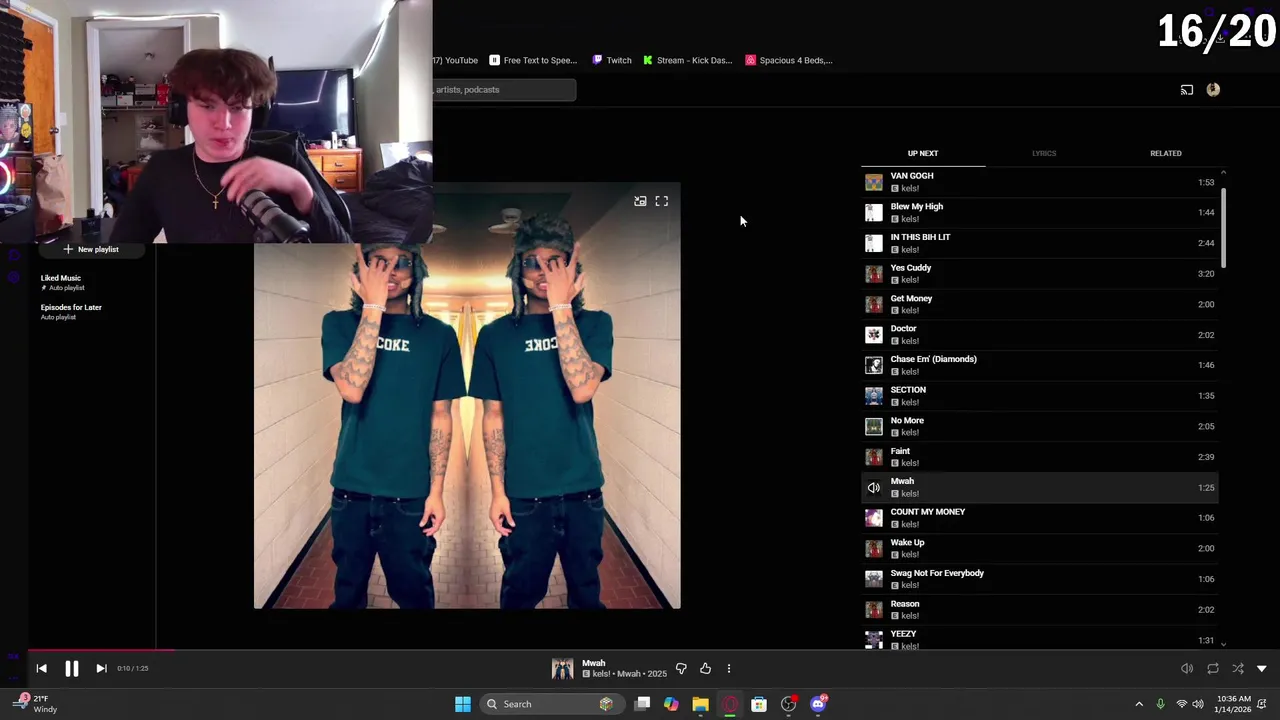Open Discord from the taskbar
This screenshot has height=720, width=1280.
(819, 704)
